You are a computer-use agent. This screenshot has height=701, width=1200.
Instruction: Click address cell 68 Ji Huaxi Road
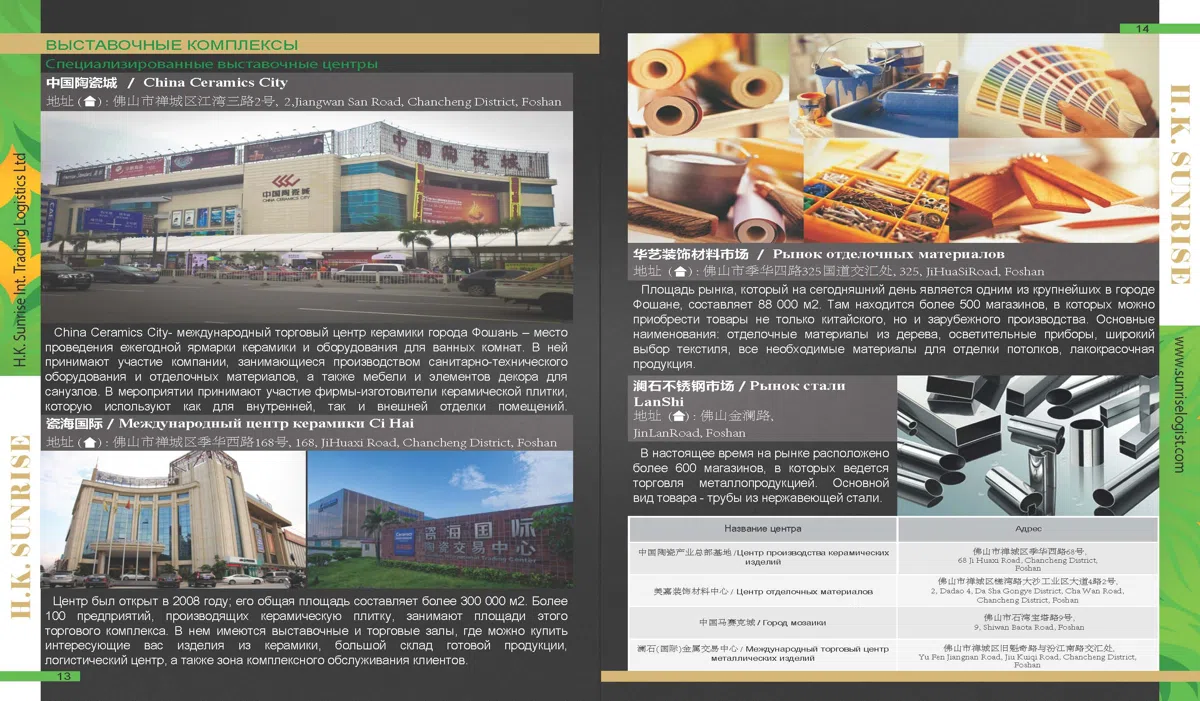[1027, 557]
